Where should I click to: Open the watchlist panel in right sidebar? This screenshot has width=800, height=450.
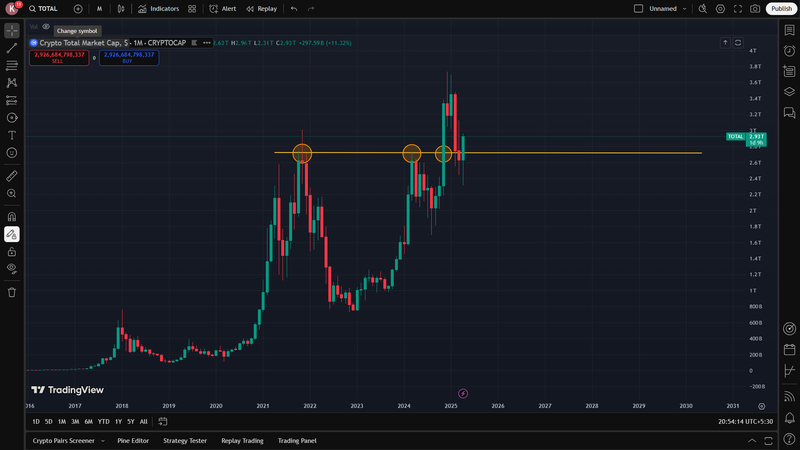click(789, 31)
